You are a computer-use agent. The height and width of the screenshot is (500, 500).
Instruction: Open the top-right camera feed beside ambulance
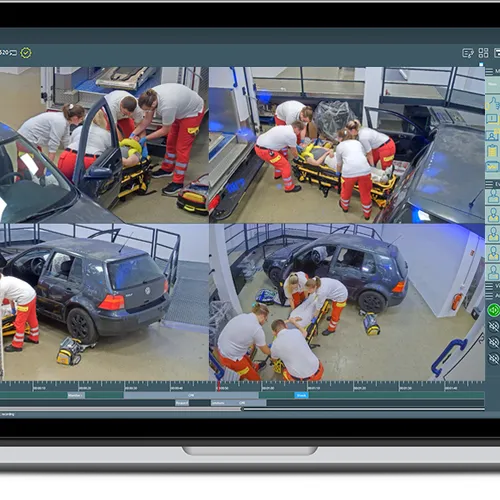pyautogui.click(x=347, y=145)
